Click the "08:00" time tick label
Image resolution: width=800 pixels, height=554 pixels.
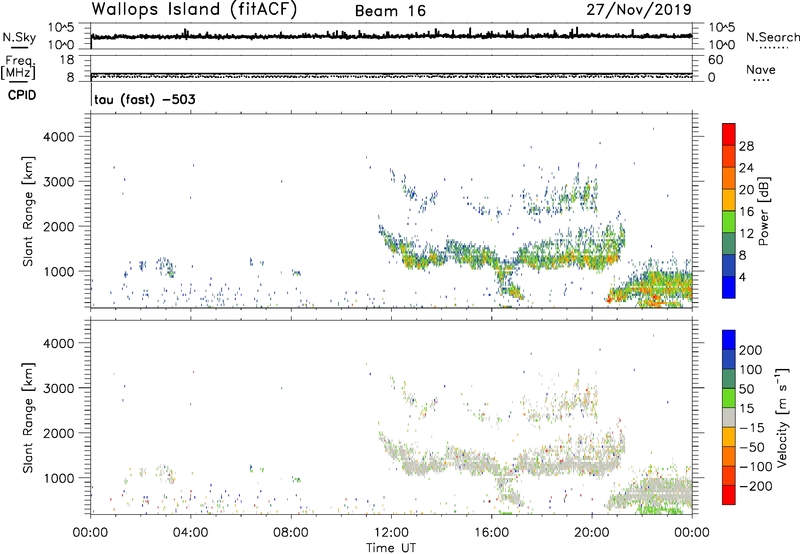[x=291, y=533]
